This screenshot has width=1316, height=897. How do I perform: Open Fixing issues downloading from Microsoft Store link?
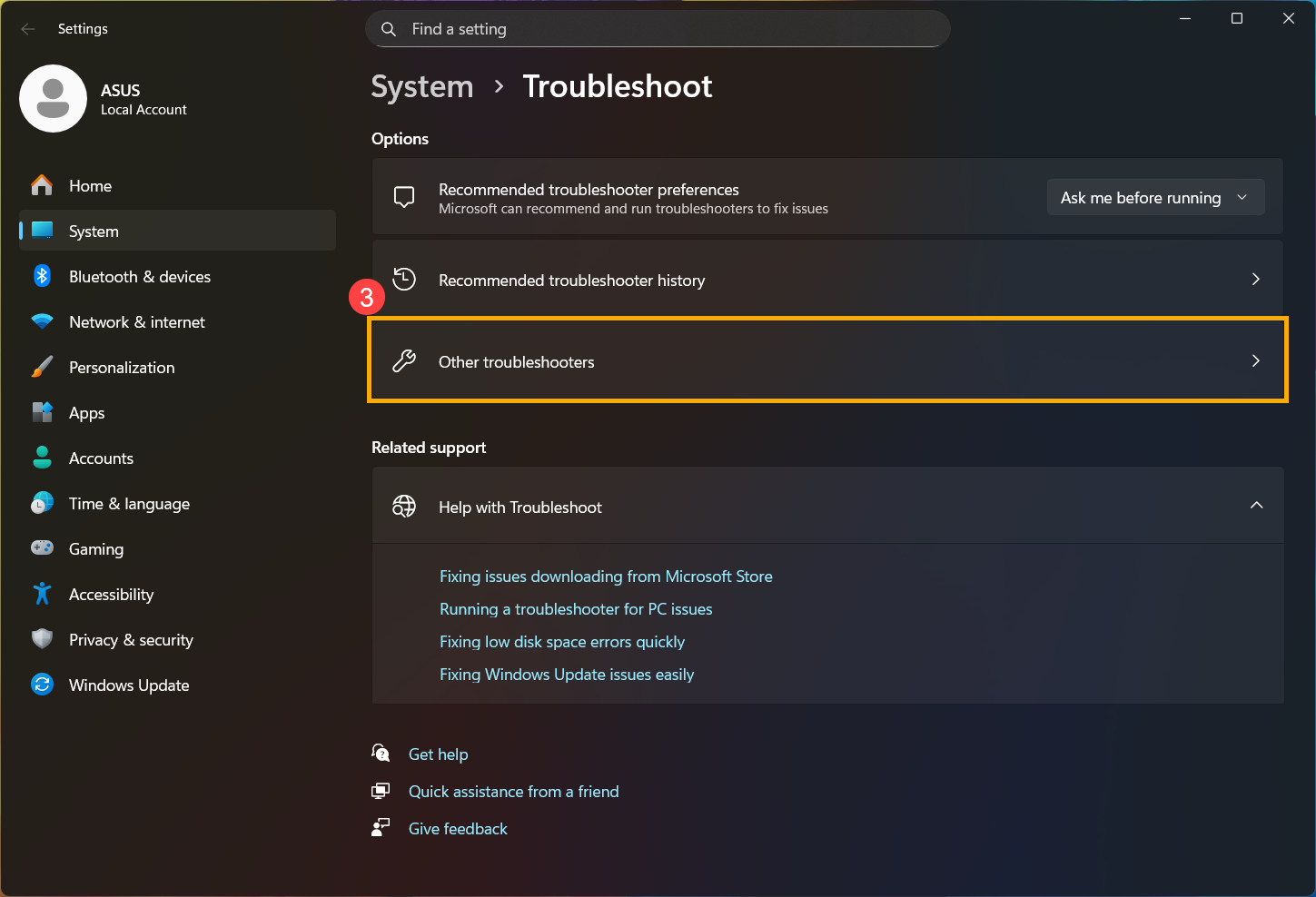coord(606,577)
